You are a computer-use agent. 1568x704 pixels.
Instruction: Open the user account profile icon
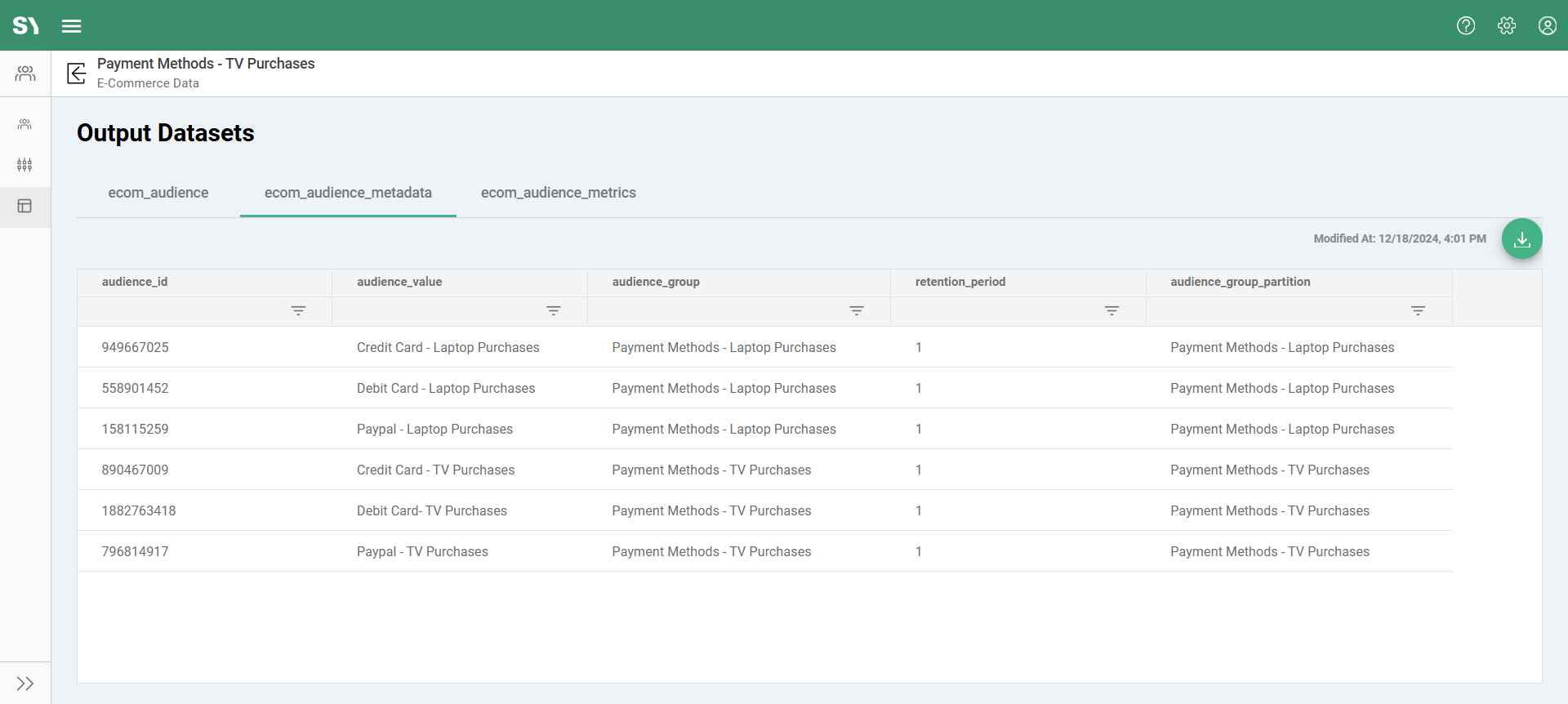pyautogui.click(x=1548, y=26)
